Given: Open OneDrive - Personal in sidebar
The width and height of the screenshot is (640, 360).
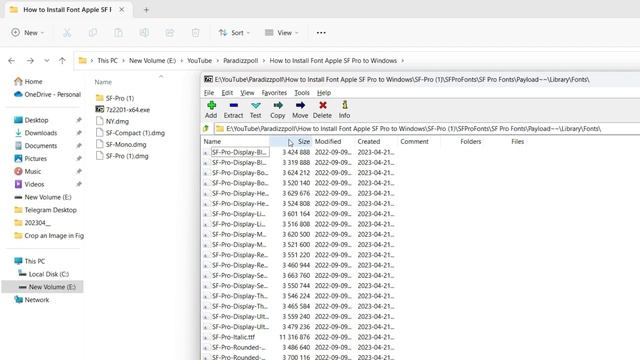Looking at the screenshot, I should (x=47, y=94).
